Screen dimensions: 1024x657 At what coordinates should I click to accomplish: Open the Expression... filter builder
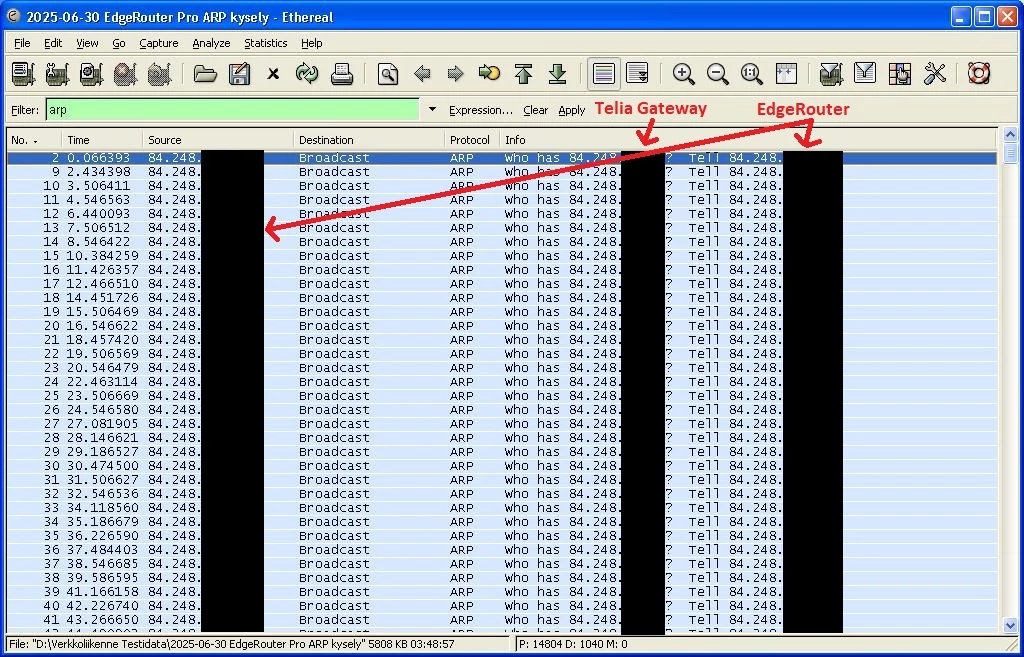coord(481,110)
